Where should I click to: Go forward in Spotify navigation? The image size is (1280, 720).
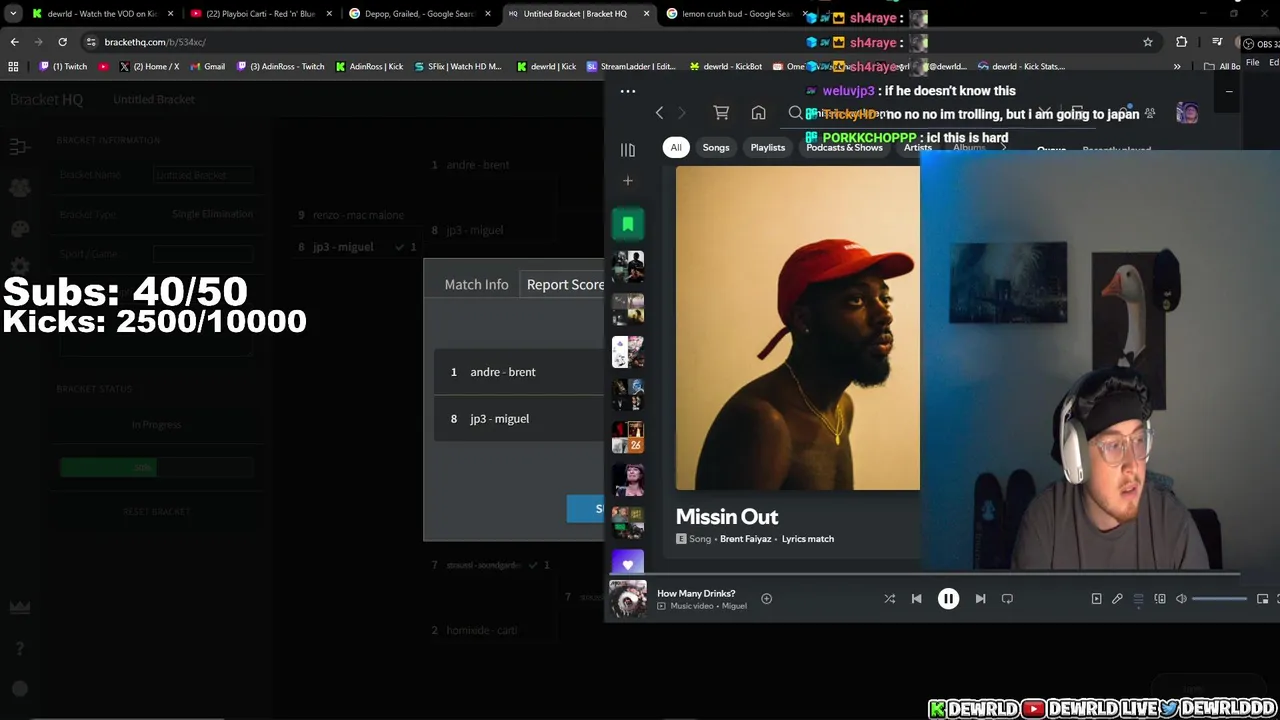pyautogui.click(x=682, y=113)
